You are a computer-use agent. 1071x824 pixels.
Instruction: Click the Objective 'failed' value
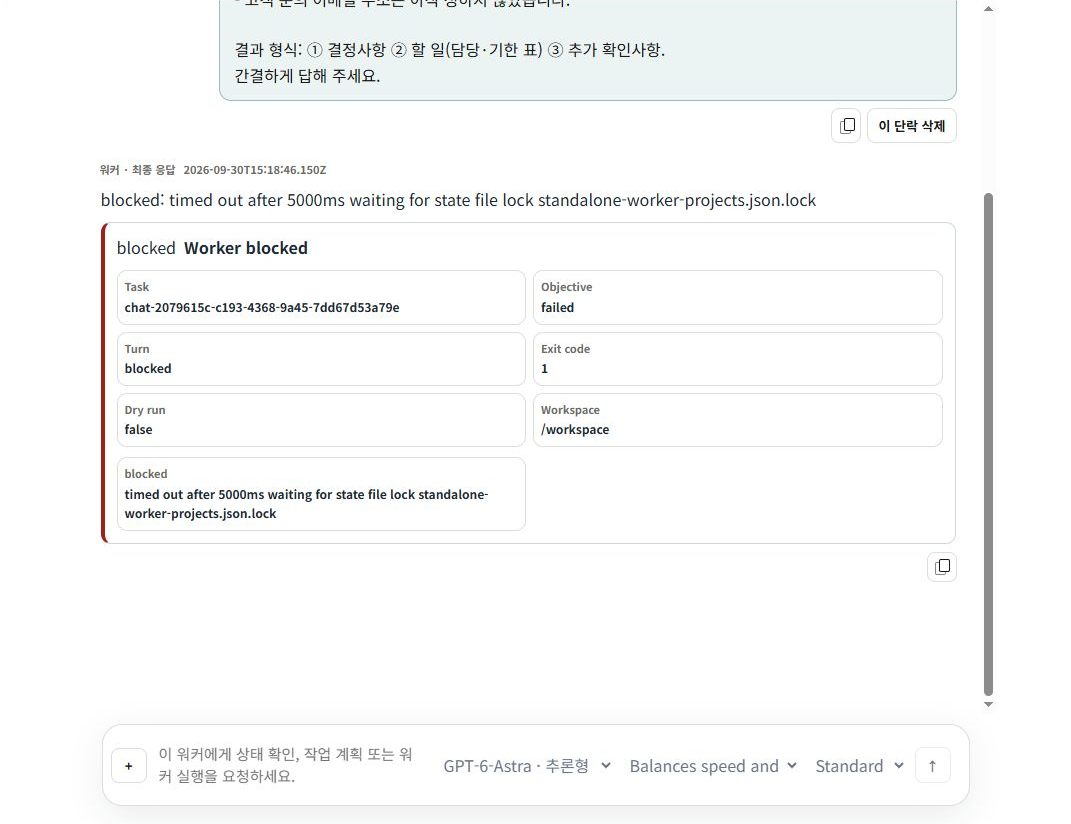click(557, 307)
